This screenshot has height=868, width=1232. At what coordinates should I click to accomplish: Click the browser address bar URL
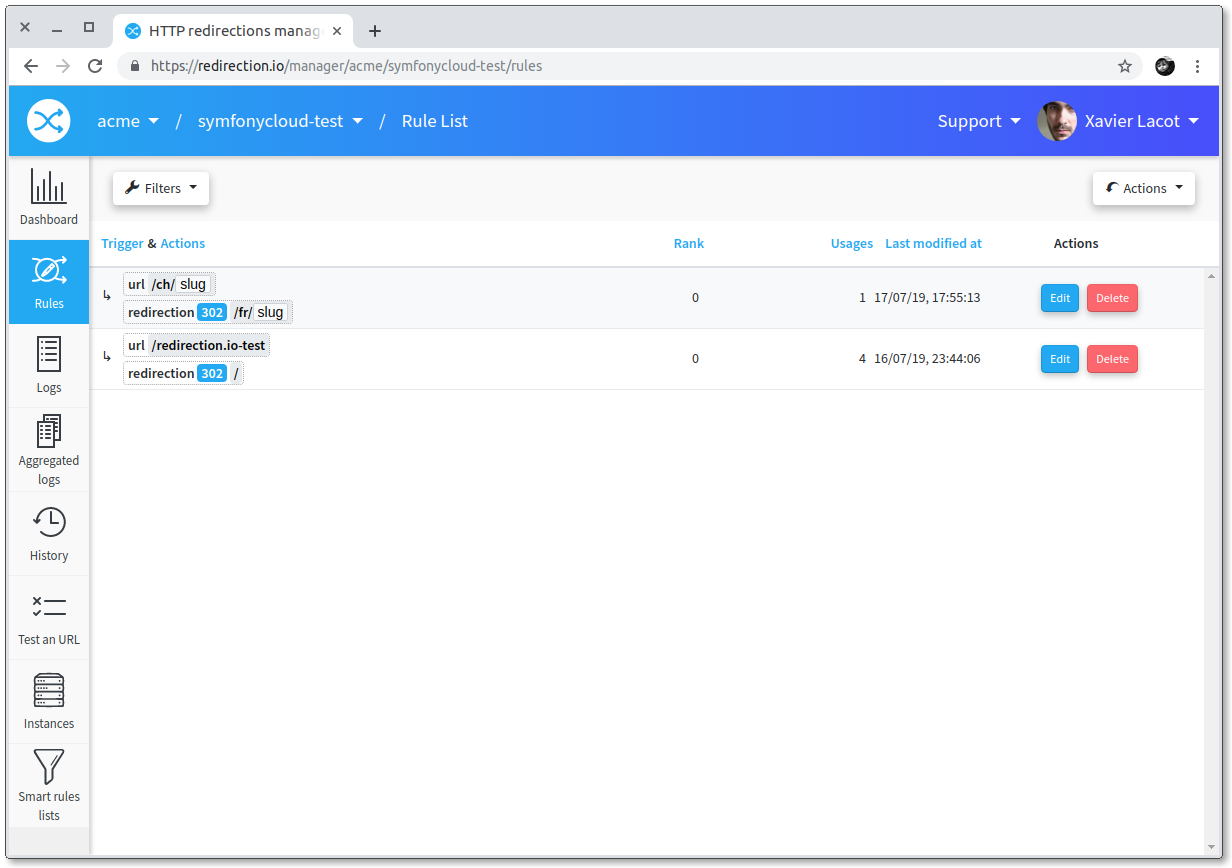[x=346, y=66]
